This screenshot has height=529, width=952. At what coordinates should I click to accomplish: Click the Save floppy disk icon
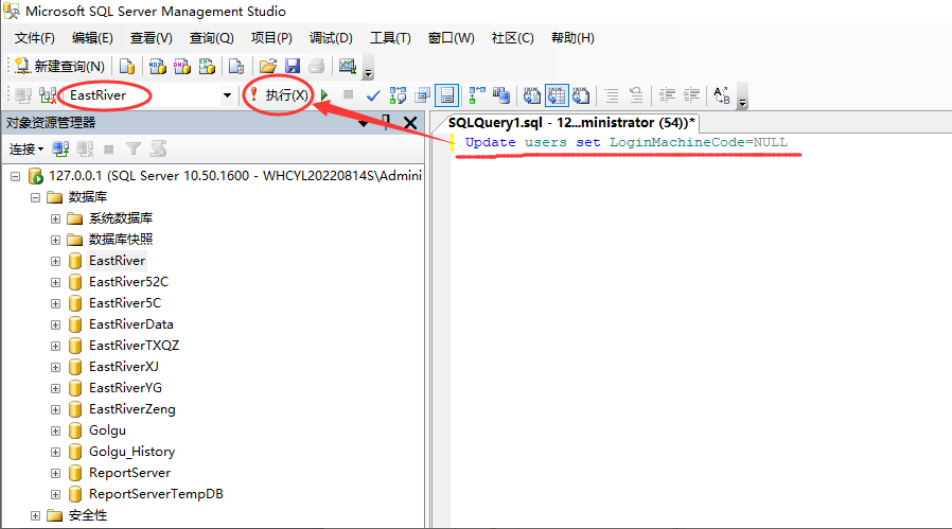pyautogui.click(x=292, y=66)
